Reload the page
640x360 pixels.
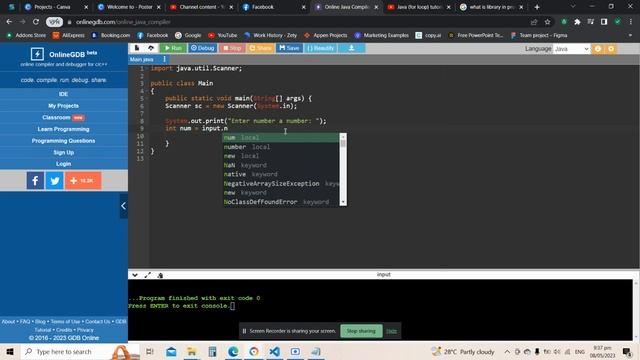coord(36,22)
